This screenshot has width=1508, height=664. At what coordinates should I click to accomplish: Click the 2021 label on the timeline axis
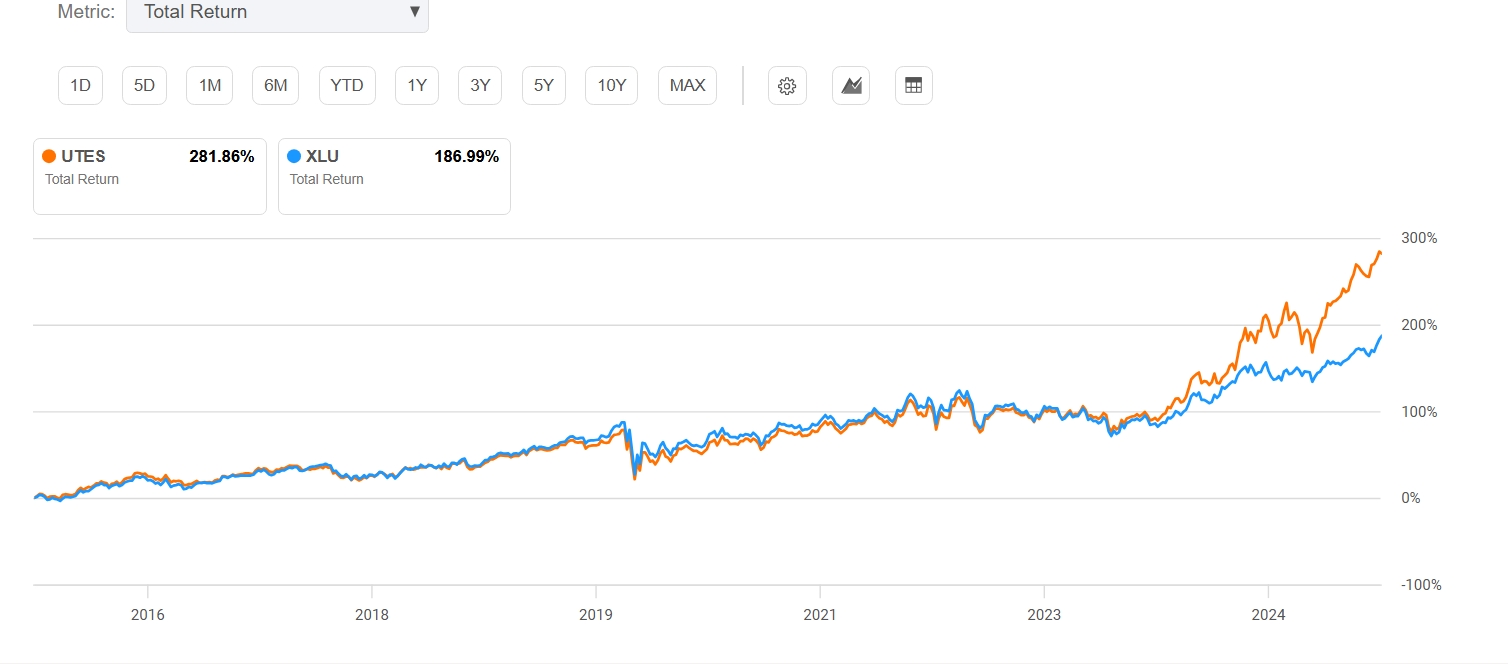pyautogui.click(x=819, y=614)
